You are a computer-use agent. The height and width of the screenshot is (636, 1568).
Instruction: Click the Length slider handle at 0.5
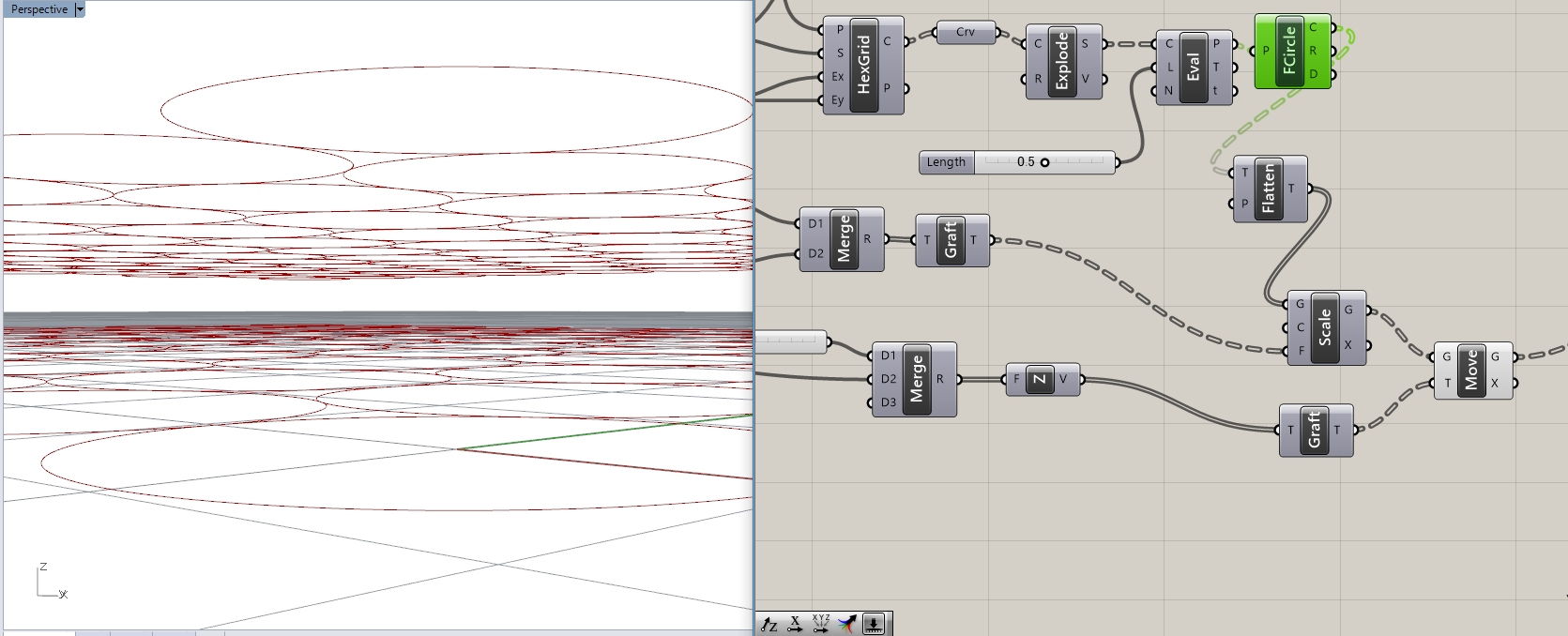pyautogui.click(x=1044, y=162)
